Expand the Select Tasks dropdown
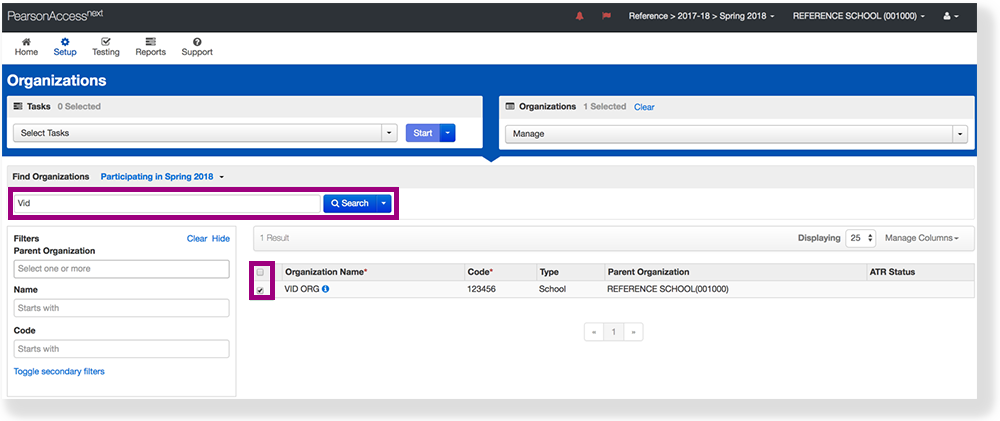This screenshot has height=421, width=1000. (389, 133)
